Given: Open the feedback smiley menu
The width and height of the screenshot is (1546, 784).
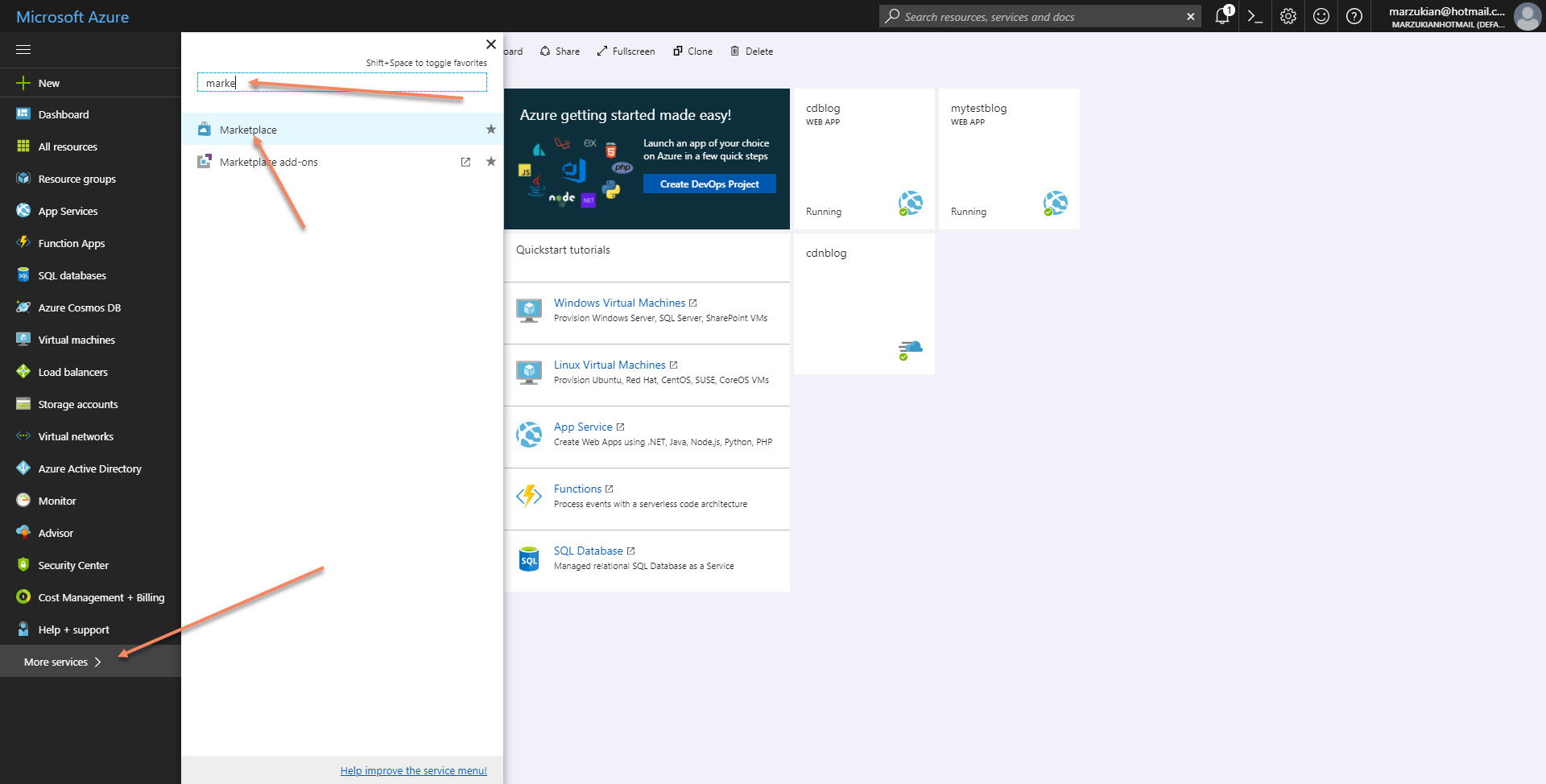Looking at the screenshot, I should pyautogui.click(x=1321, y=16).
